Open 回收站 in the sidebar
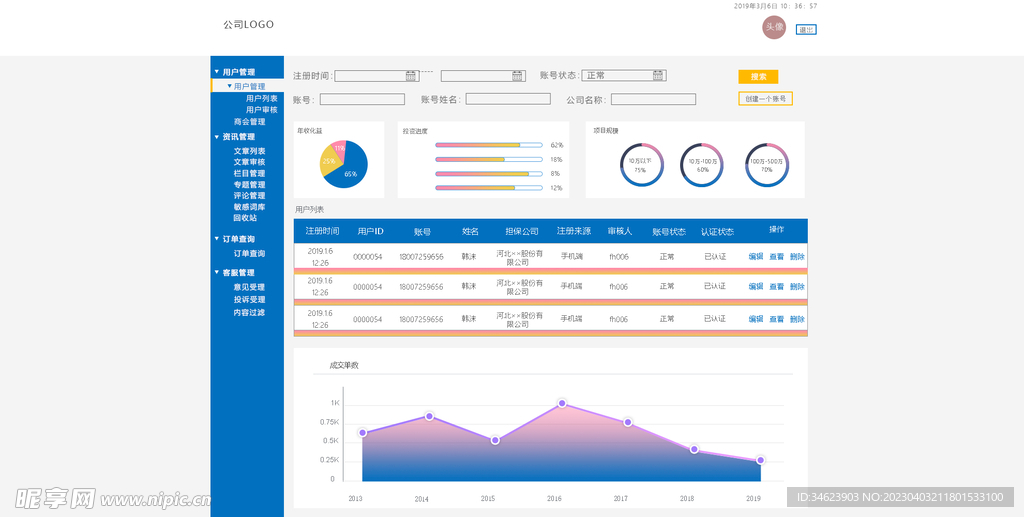This screenshot has width=1024, height=517. [x=245, y=217]
